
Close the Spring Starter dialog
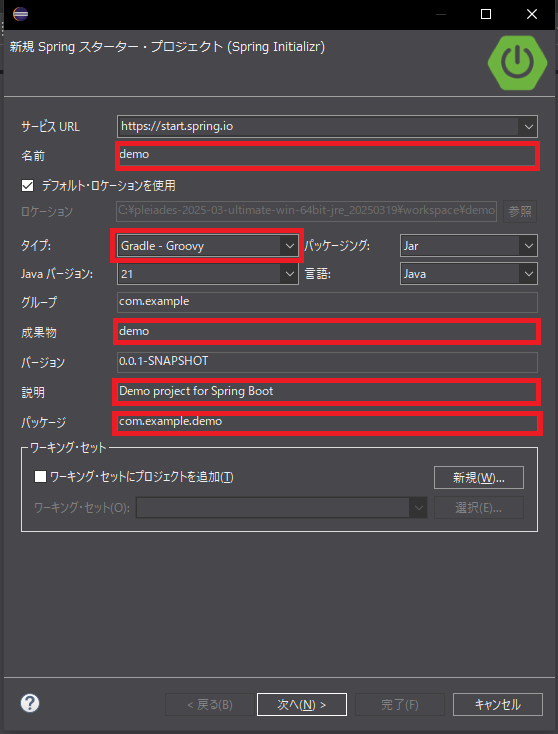pyautogui.click(x=532, y=14)
